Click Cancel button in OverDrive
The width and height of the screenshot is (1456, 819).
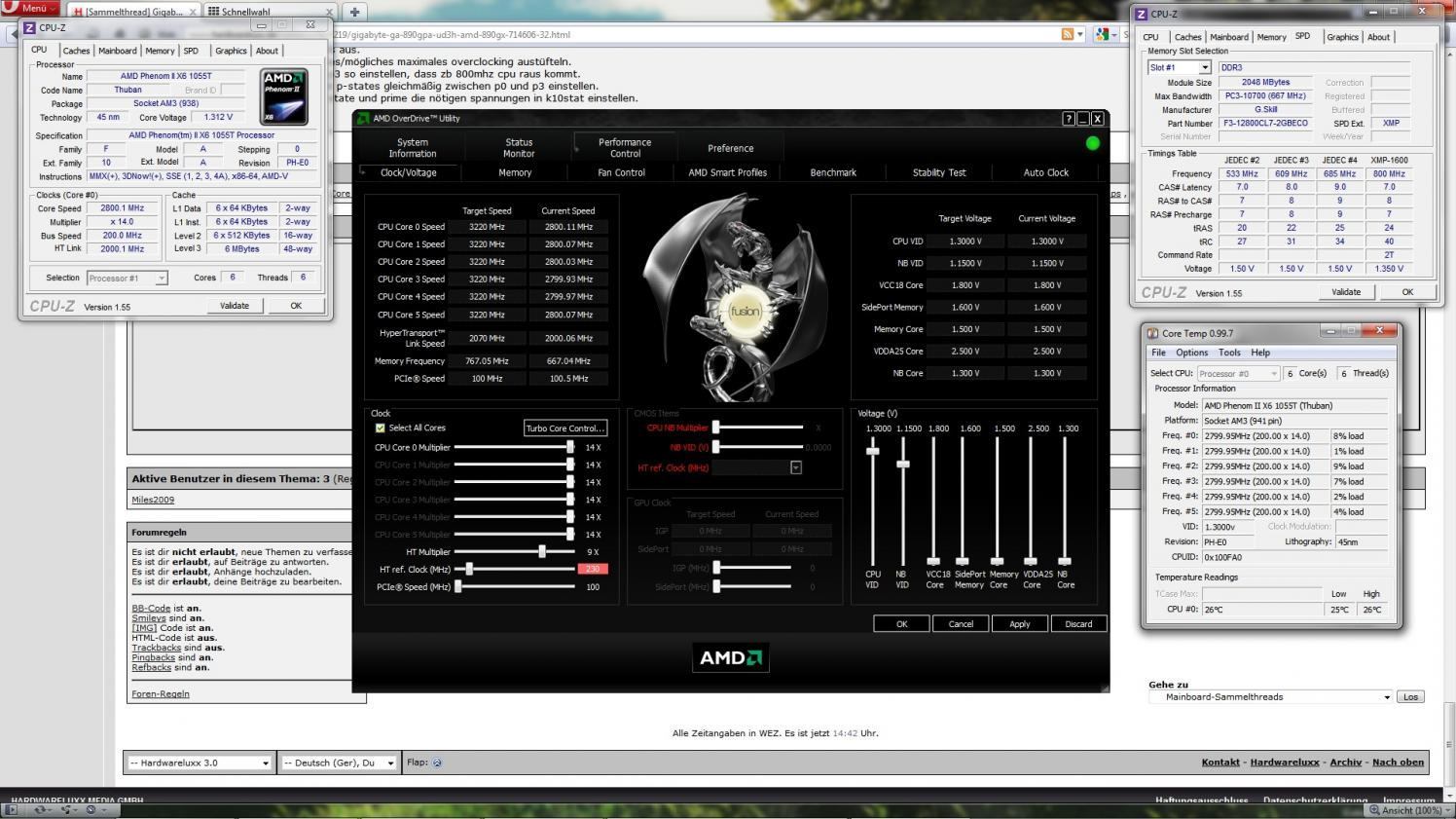[961, 624]
